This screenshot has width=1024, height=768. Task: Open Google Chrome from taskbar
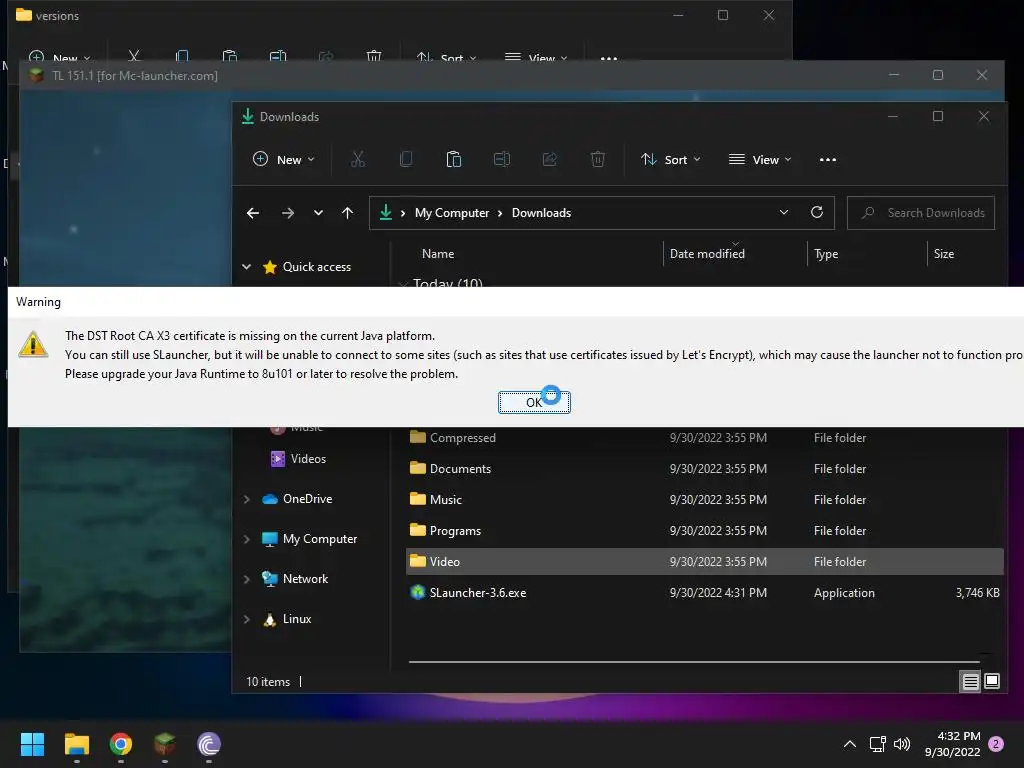point(121,744)
